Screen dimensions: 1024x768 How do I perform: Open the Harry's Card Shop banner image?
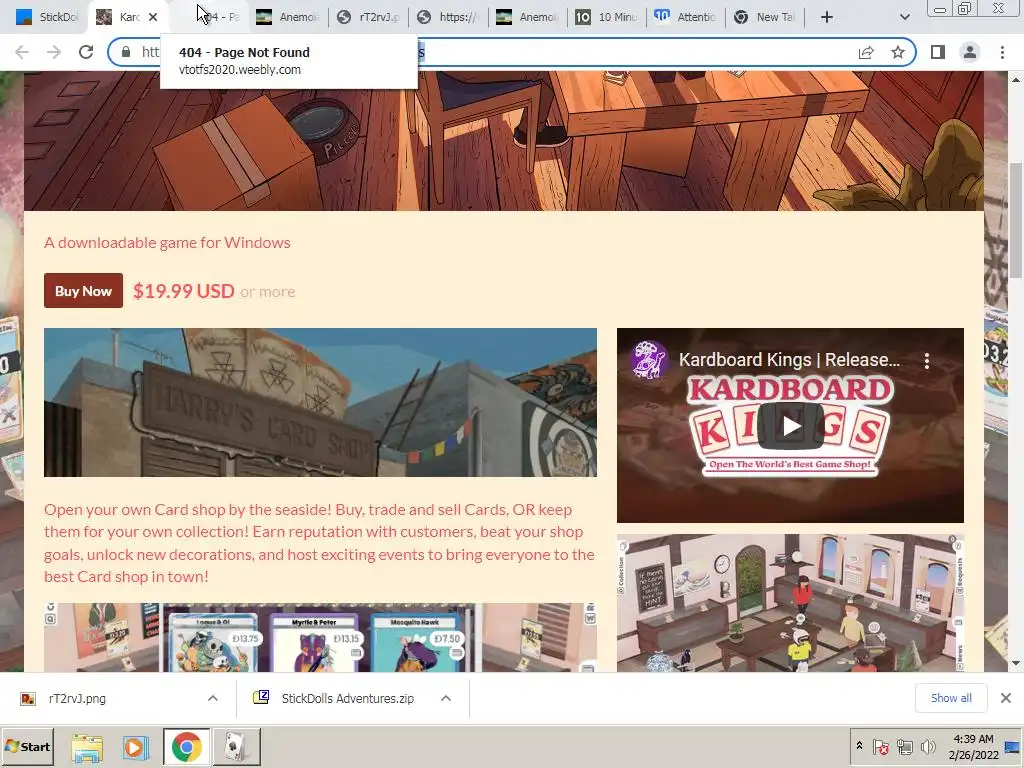pos(320,402)
